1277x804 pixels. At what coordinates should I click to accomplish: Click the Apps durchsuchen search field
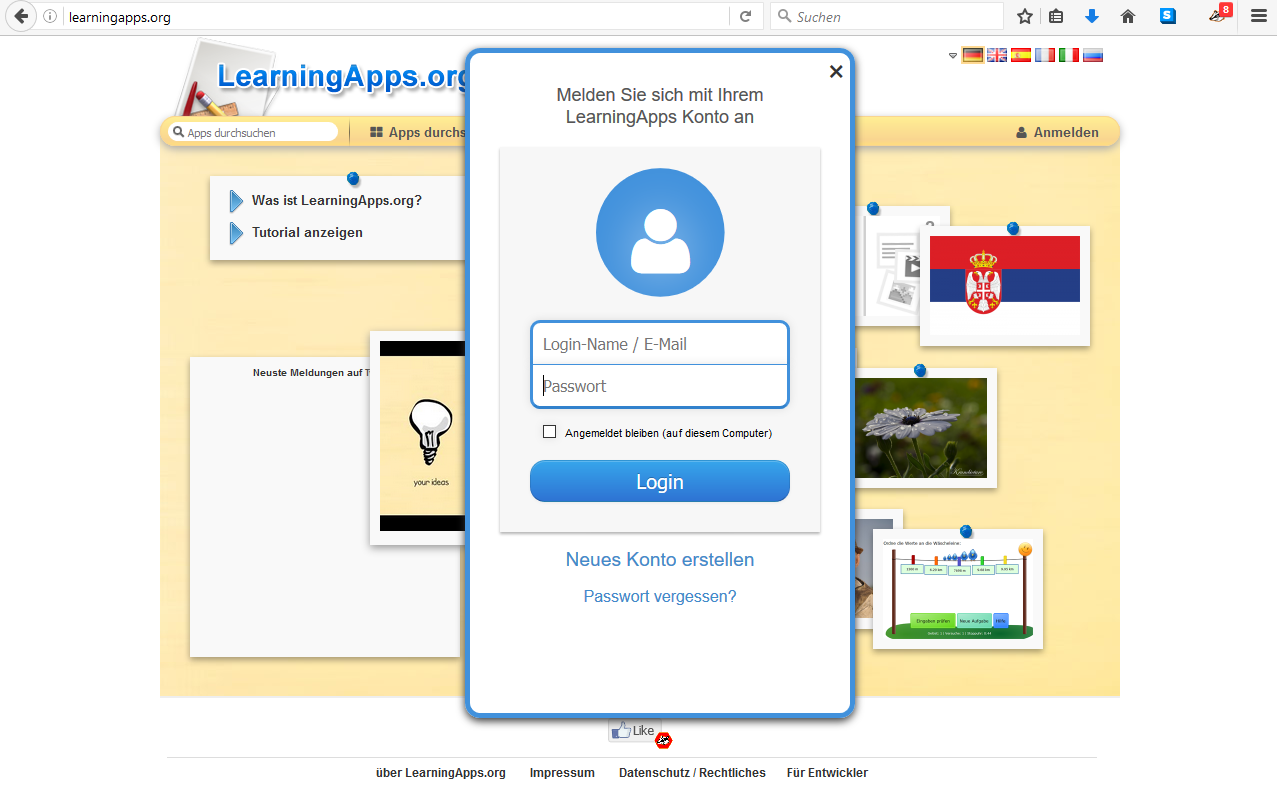253,132
